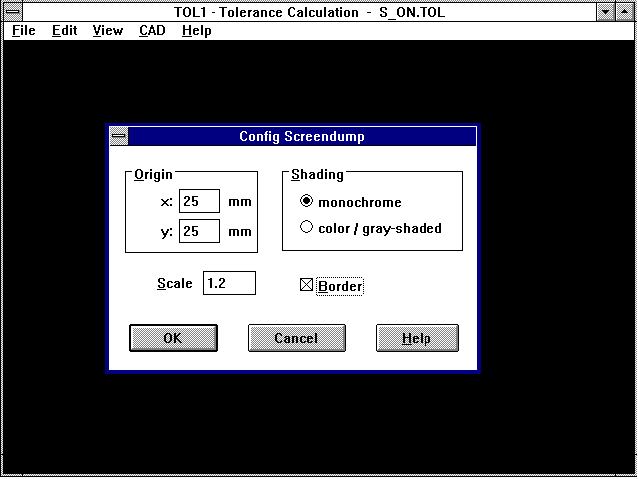The image size is (638, 479).
Task: Open the Help menu in menu bar
Action: click(x=197, y=30)
